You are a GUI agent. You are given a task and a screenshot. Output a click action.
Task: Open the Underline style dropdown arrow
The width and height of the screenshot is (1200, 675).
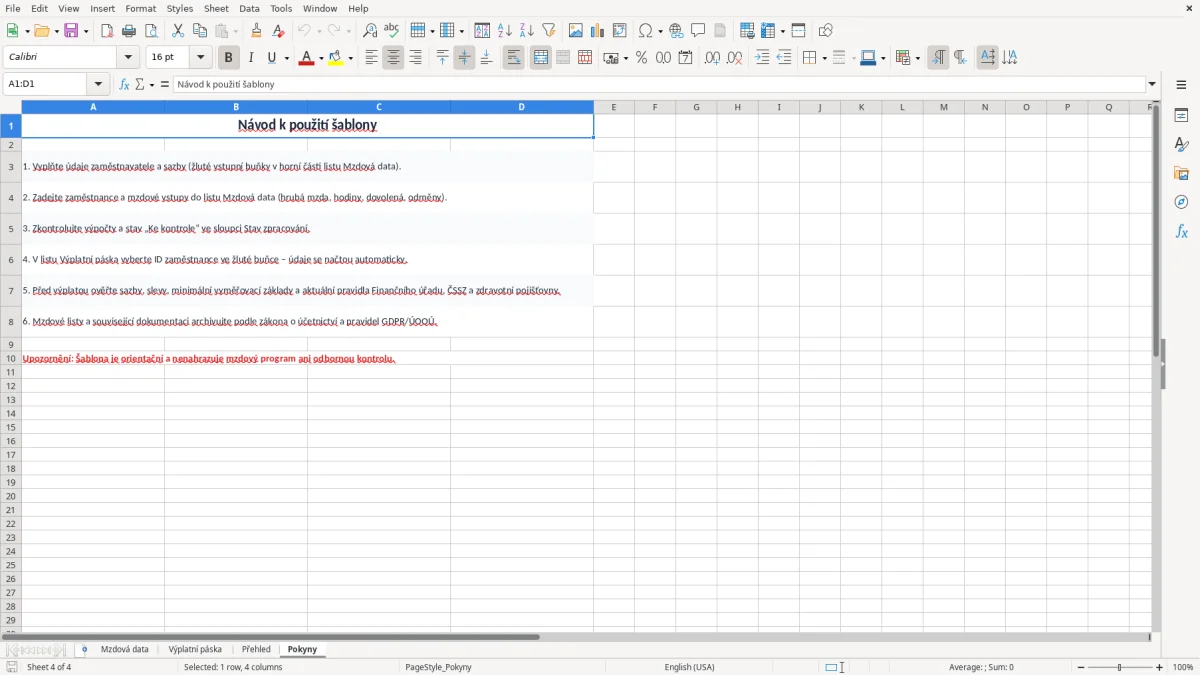click(287, 58)
